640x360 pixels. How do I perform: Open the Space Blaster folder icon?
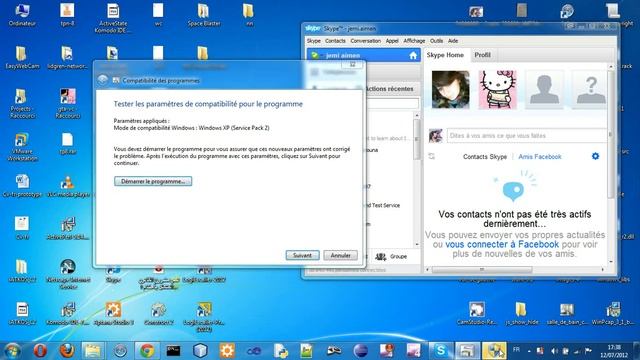tap(204, 15)
